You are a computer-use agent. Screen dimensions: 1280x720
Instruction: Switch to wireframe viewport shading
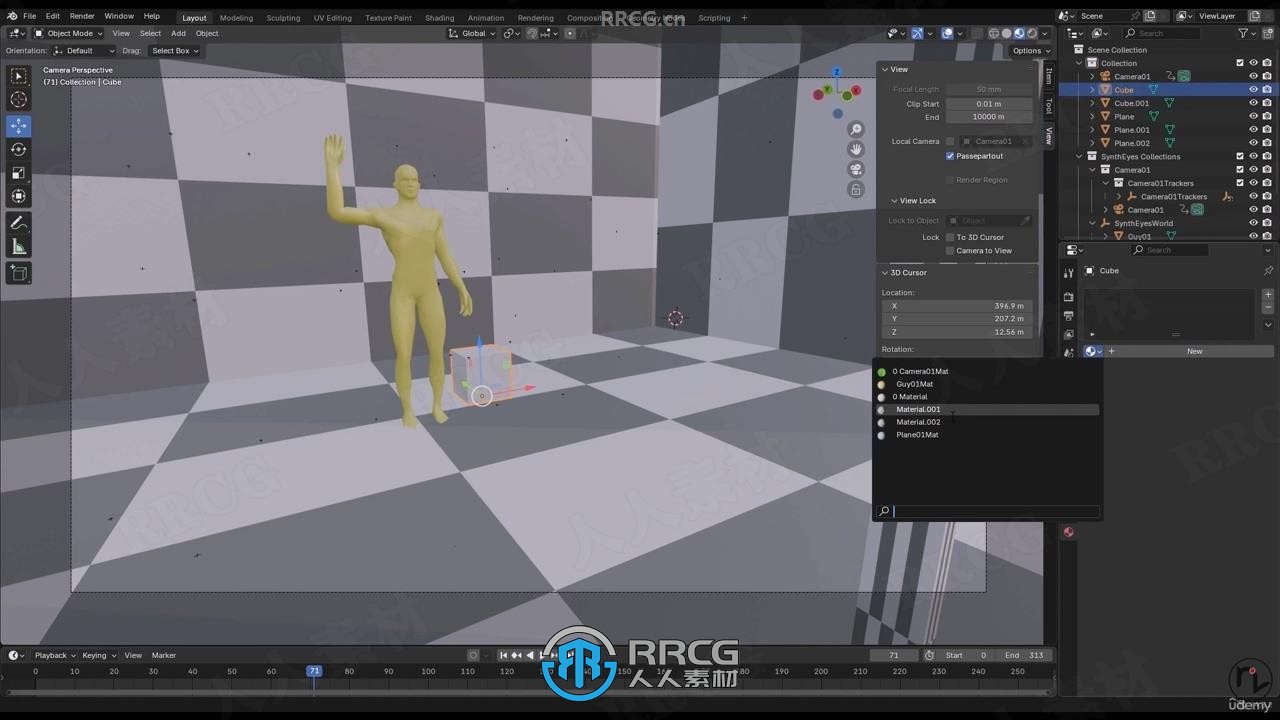point(994,33)
